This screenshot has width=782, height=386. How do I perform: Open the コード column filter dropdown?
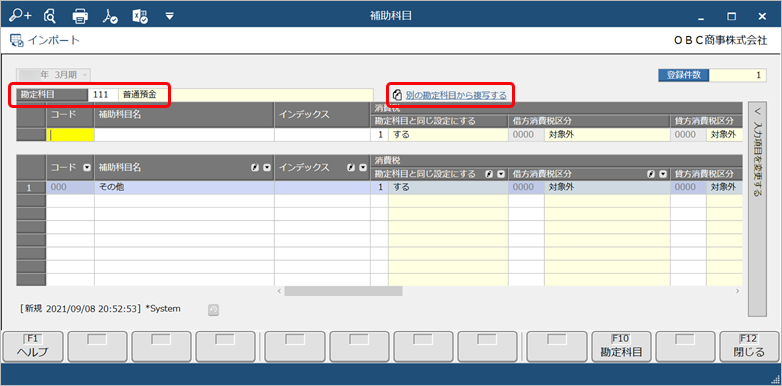coord(87,168)
